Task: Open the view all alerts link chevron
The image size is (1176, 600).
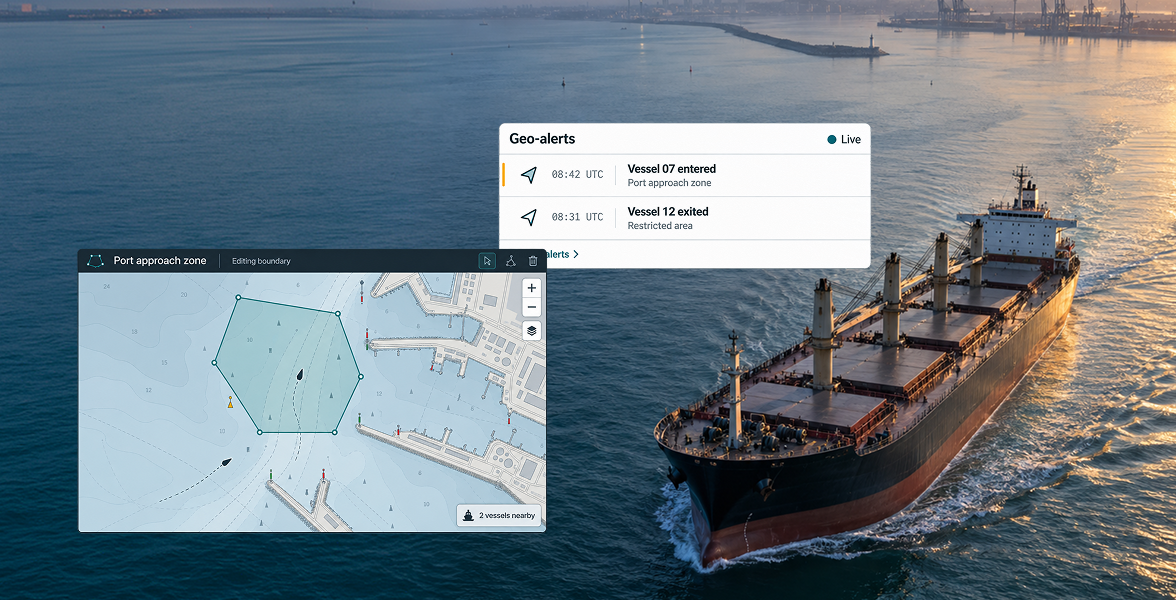Action: click(x=576, y=254)
